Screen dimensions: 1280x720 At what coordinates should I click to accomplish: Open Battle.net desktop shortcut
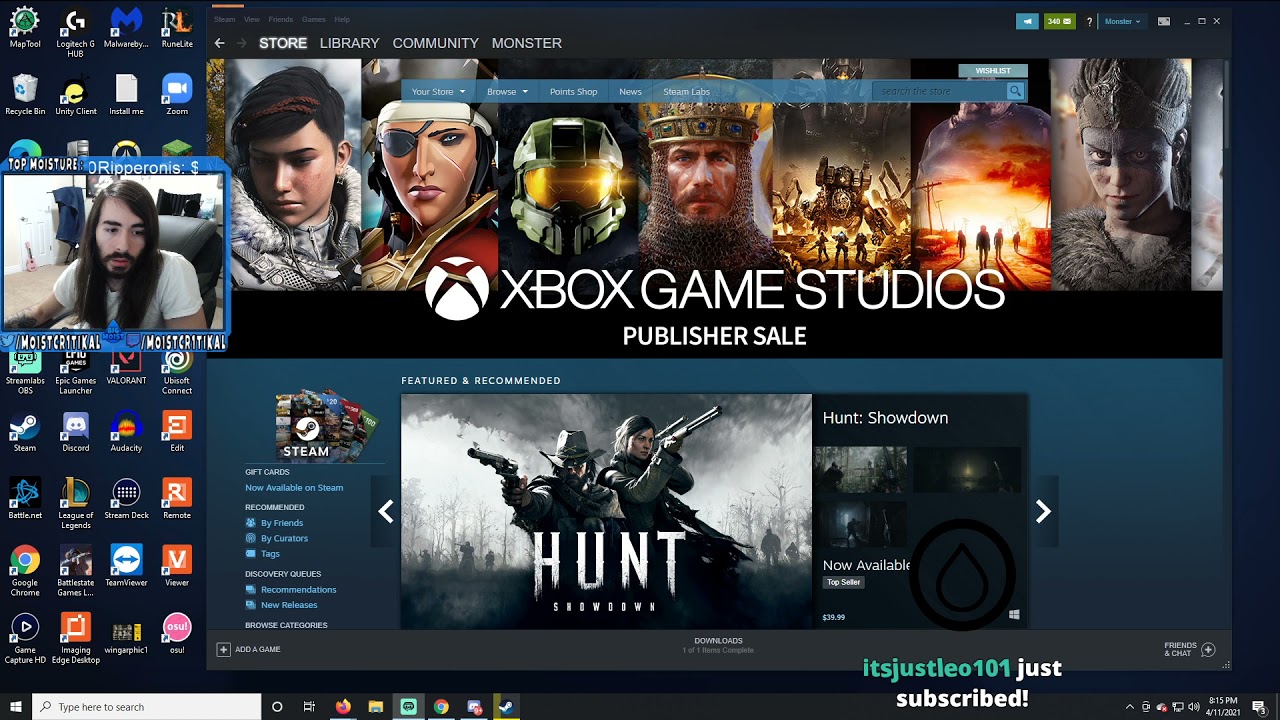25,499
